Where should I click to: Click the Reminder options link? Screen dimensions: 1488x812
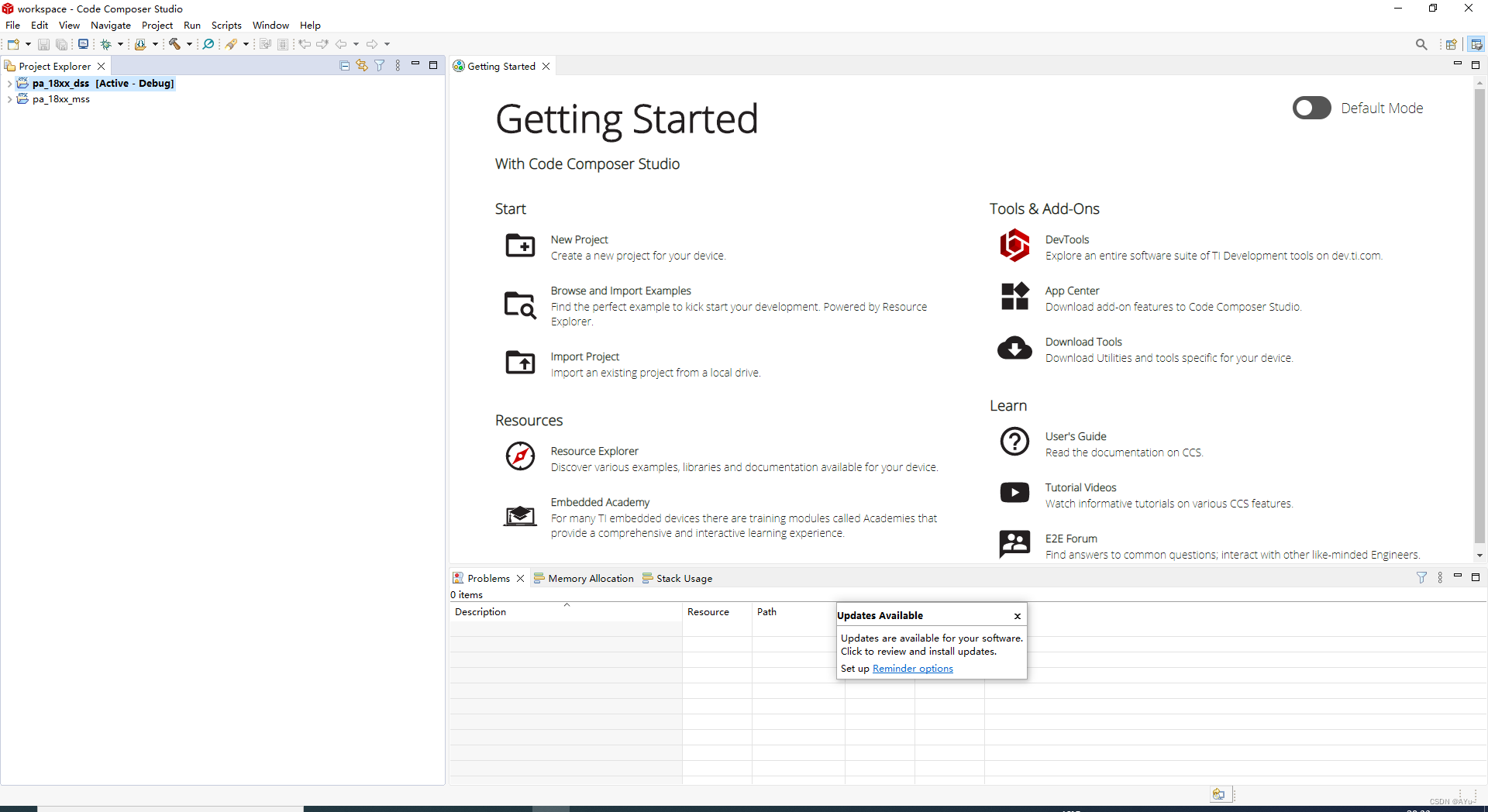click(913, 669)
